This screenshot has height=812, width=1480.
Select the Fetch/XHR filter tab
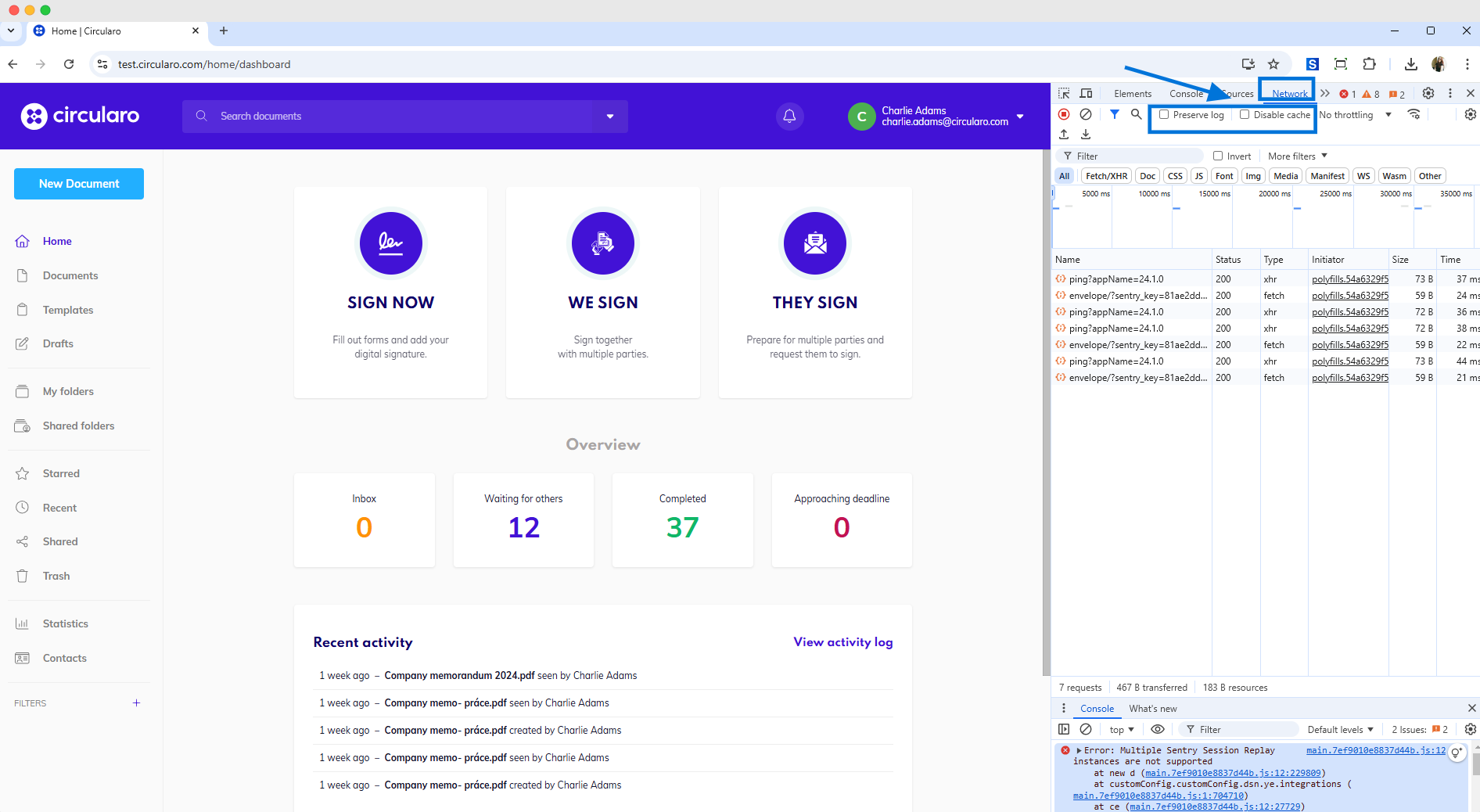pos(1105,176)
